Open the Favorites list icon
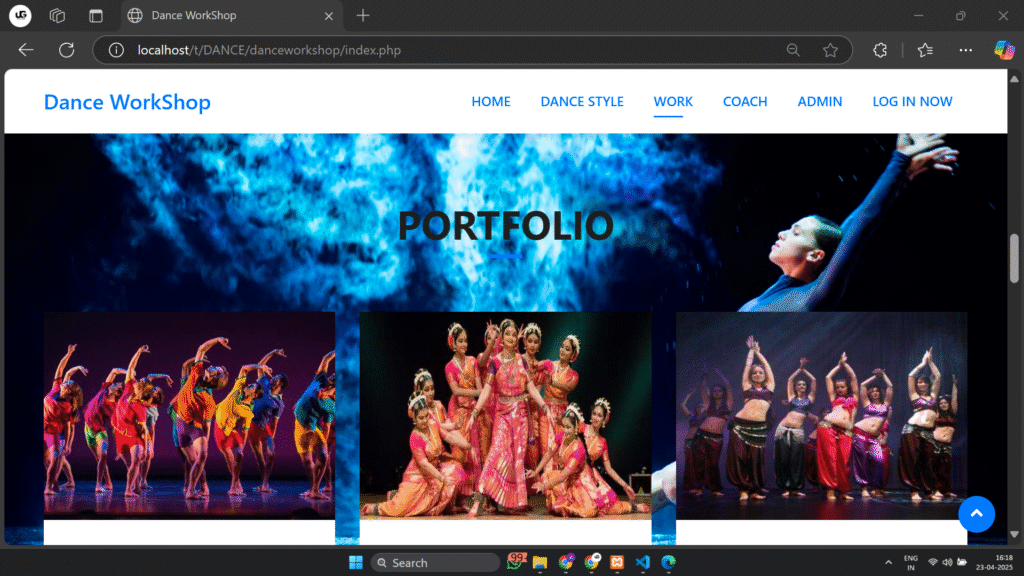Image resolution: width=1024 pixels, height=576 pixels. click(x=925, y=50)
